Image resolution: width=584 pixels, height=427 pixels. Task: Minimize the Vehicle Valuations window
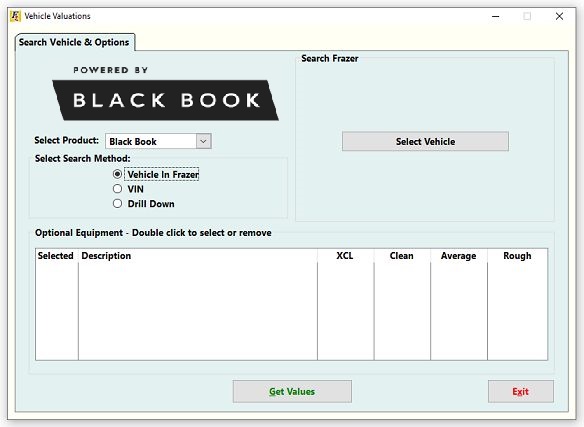point(495,16)
